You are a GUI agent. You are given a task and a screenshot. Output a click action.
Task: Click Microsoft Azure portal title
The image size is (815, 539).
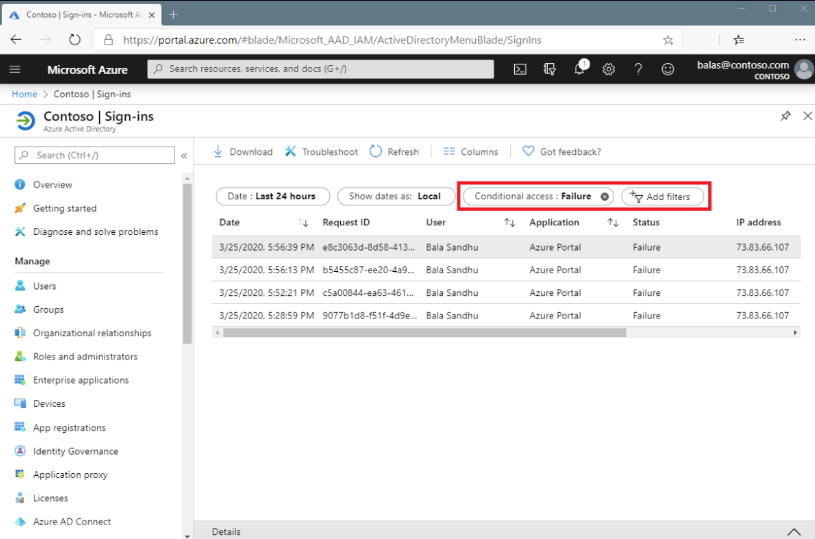87,70
